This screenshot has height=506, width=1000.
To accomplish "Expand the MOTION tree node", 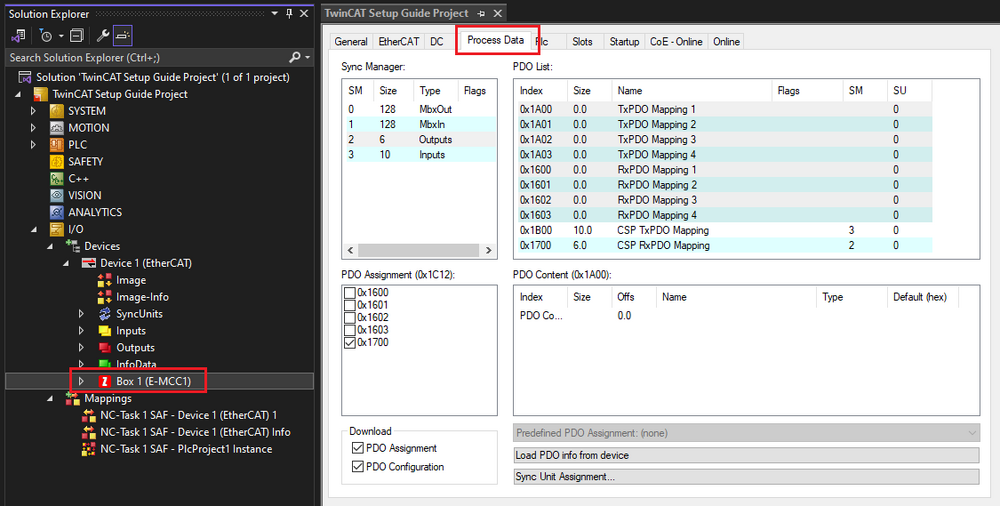I will [33, 128].
